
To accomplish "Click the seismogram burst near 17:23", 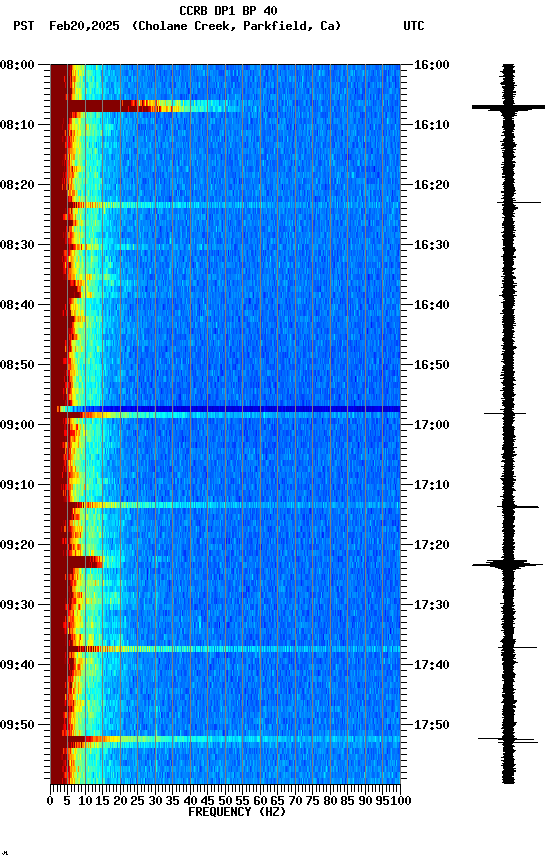I will click(x=507, y=564).
